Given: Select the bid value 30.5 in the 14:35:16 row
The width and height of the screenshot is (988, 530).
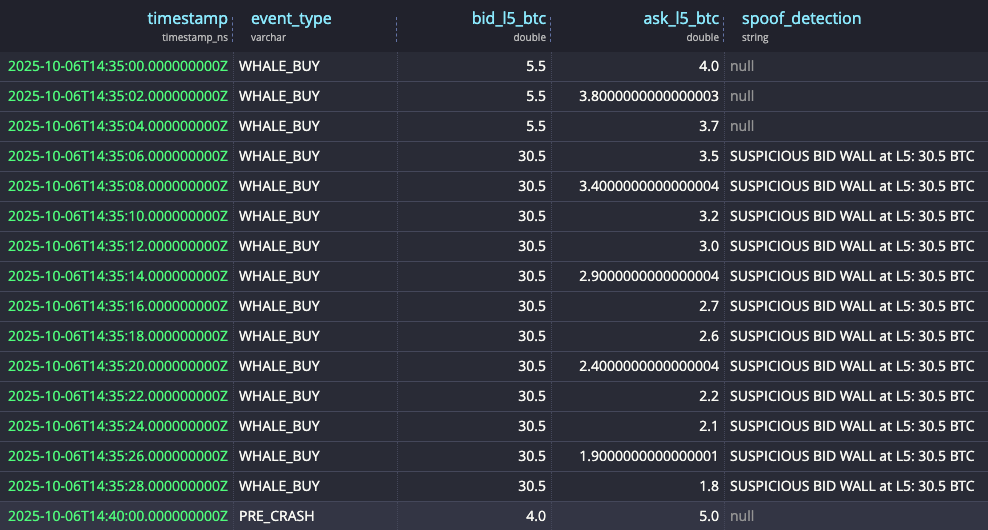Looking at the screenshot, I should click(x=530, y=306).
